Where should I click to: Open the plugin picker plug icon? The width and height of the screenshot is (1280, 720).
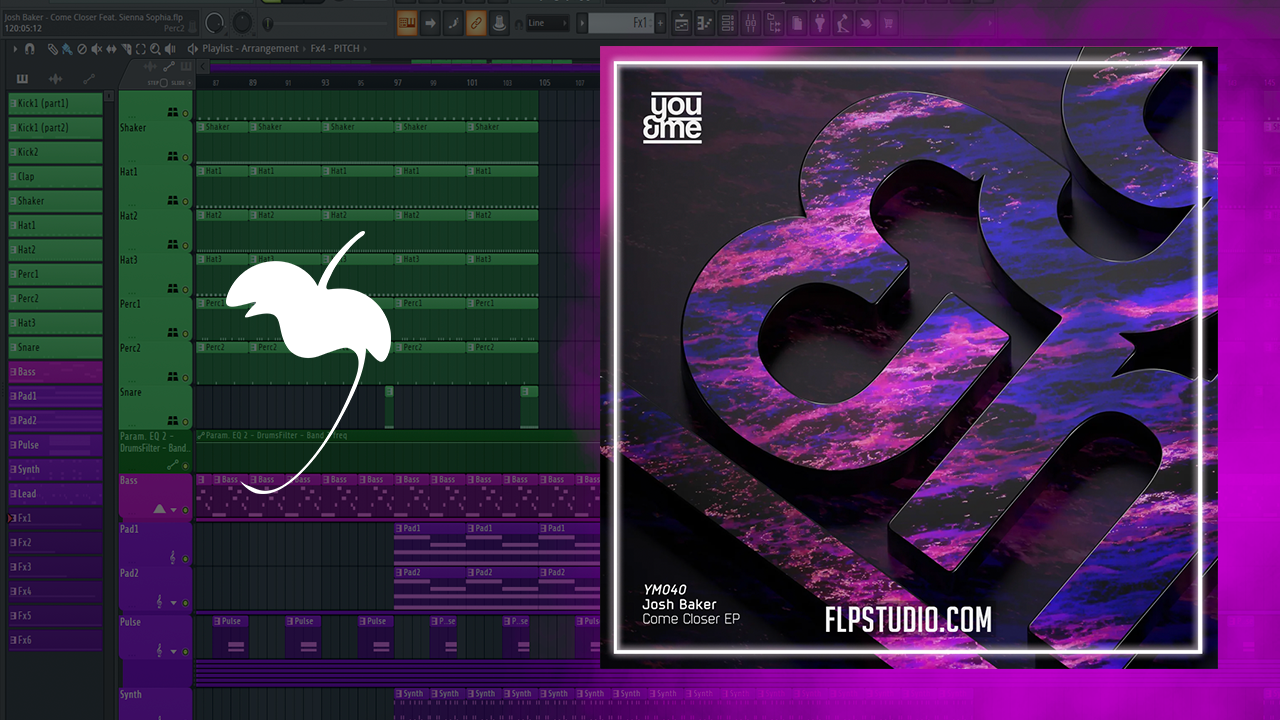pos(820,23)
